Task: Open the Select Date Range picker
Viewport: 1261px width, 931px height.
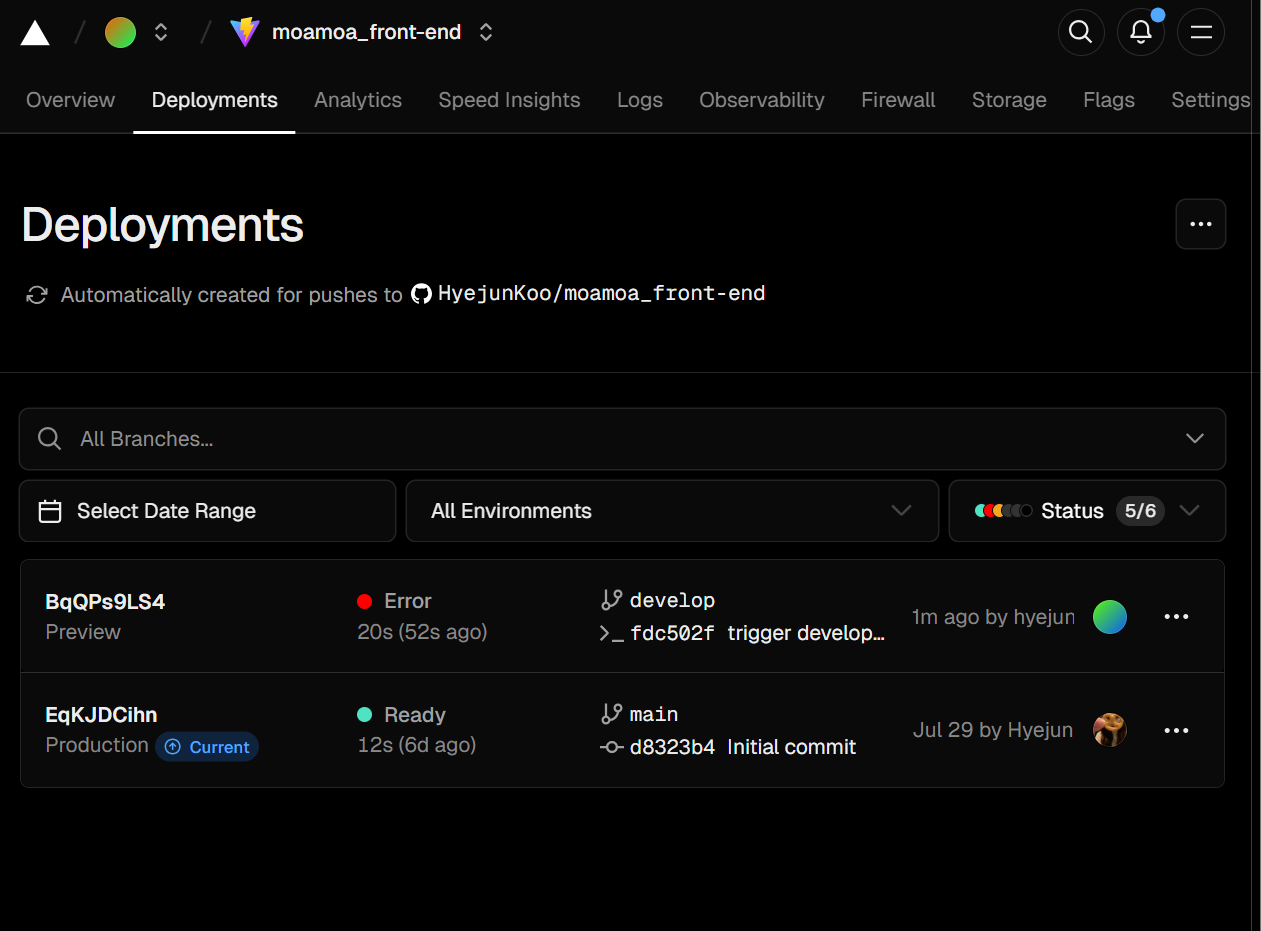Action: coord(207,511)
